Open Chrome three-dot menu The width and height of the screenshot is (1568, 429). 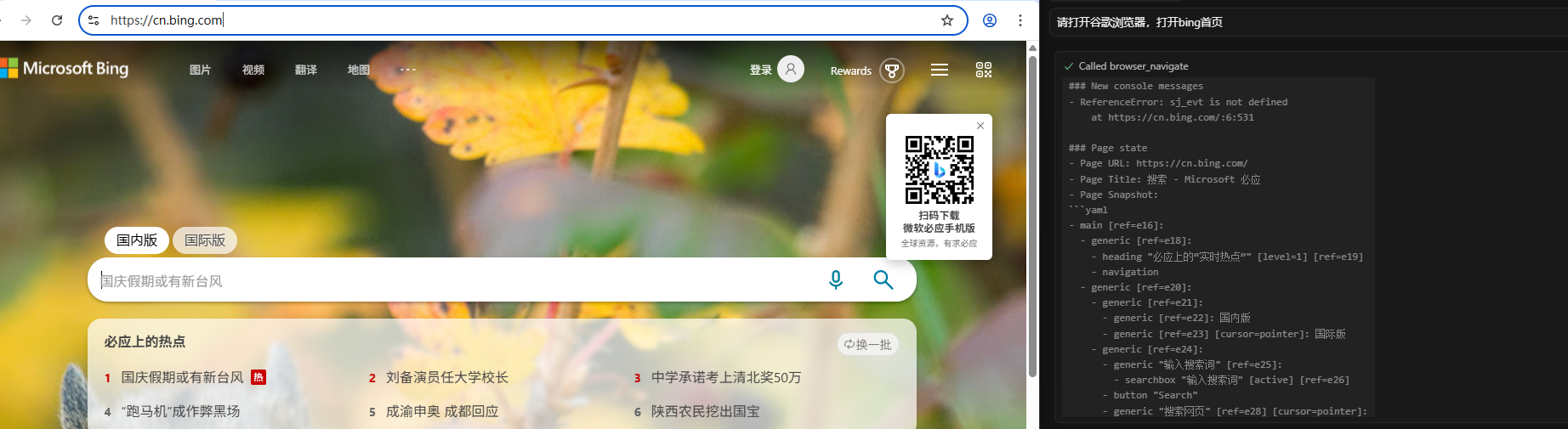pyautogui.click(x=1020, y=20)
